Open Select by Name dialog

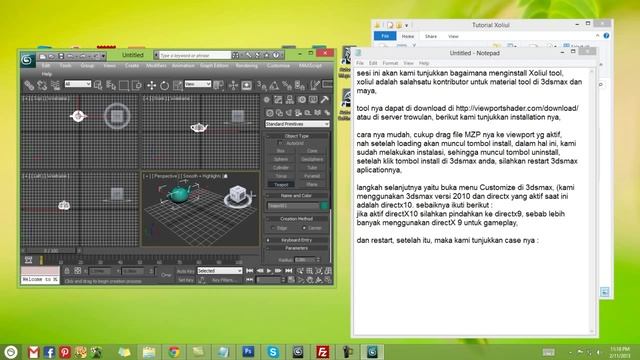pos(111,85)
